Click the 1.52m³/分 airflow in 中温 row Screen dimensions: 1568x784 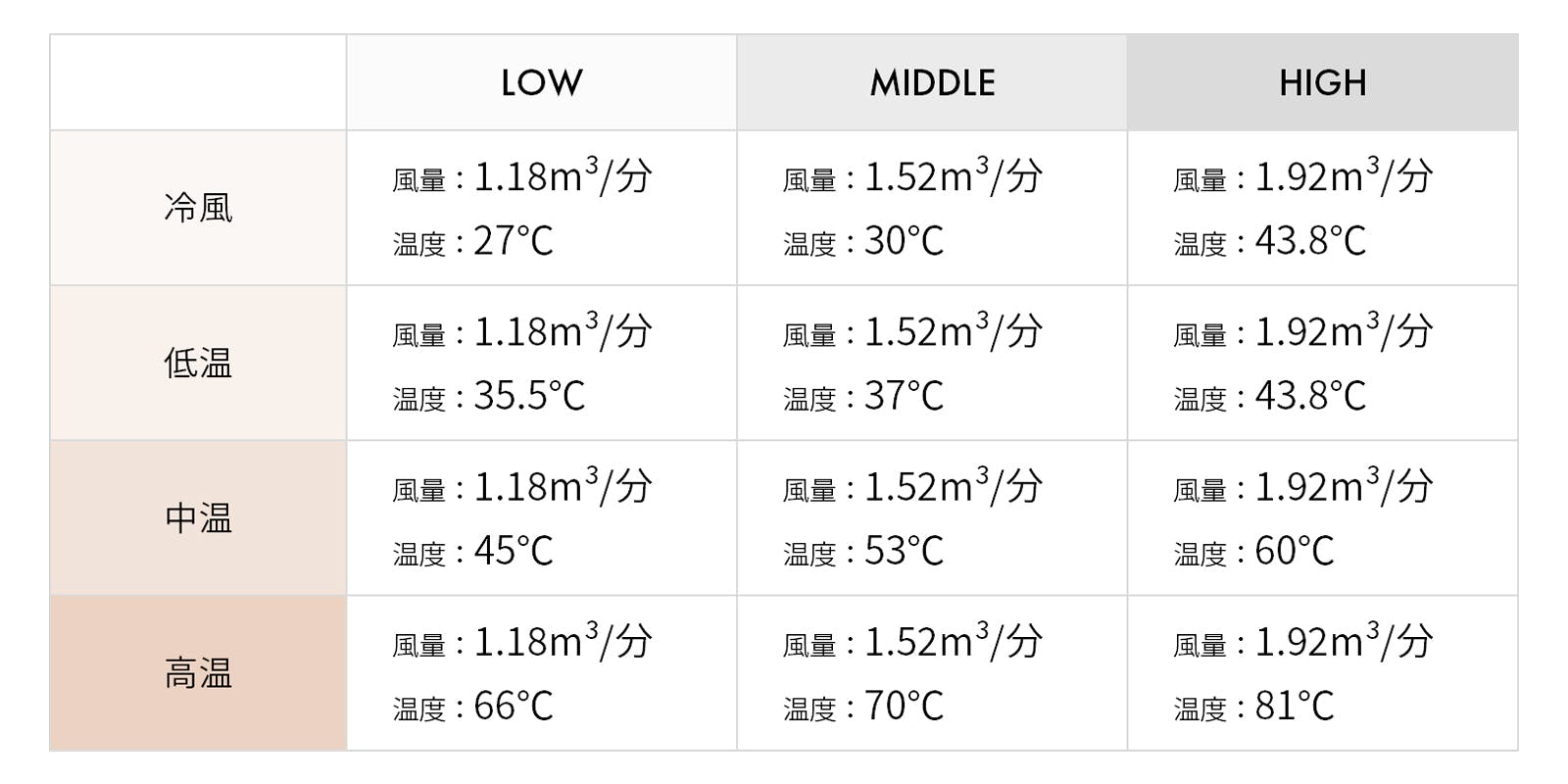pos(953,487)
